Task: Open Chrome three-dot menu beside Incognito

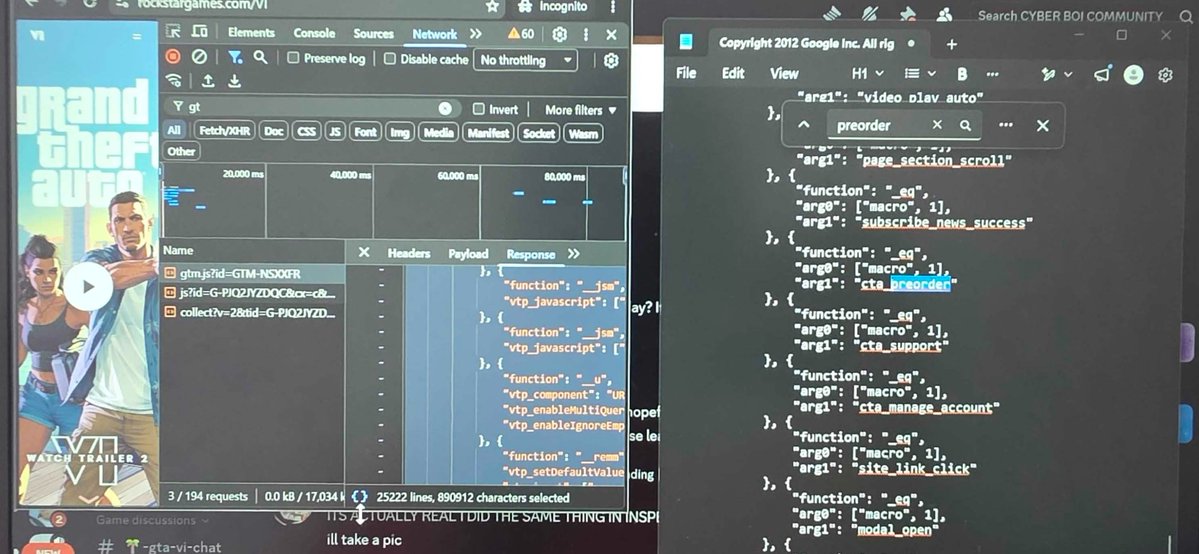Action: (x=612, y=6)
